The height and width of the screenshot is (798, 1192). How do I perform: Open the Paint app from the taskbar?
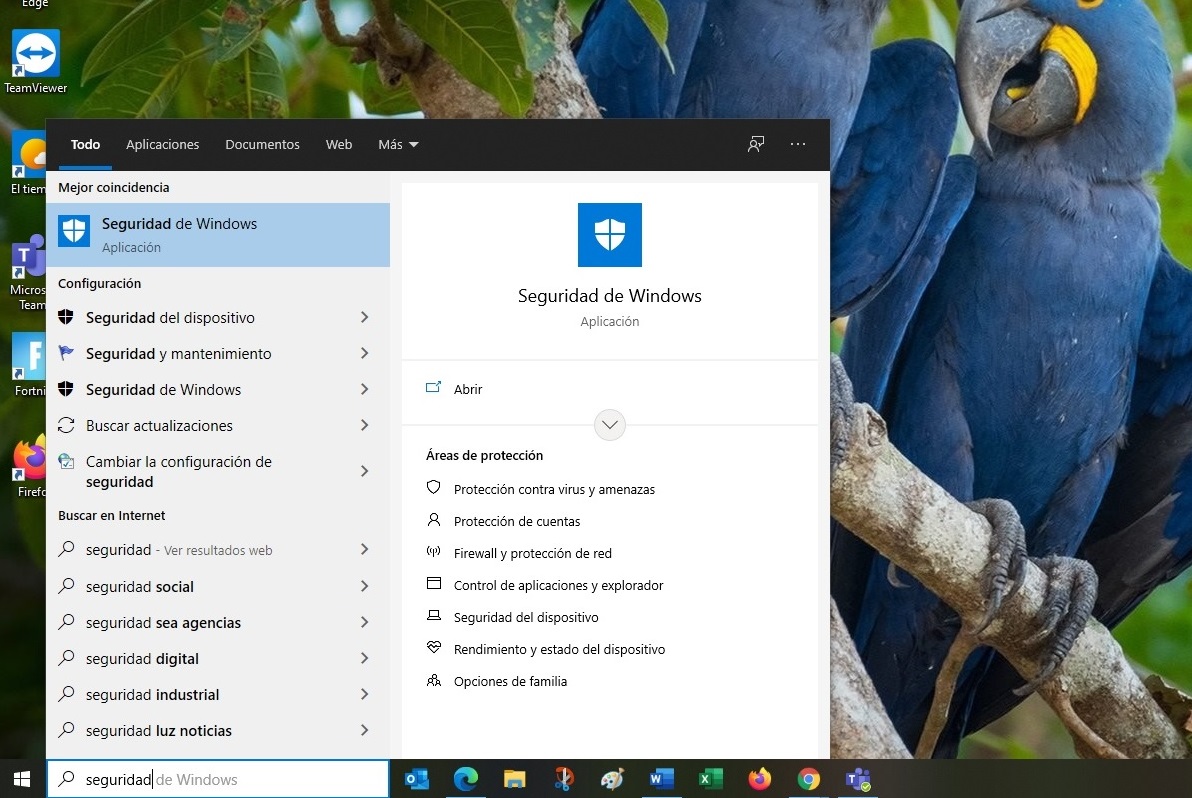(612, 779)
